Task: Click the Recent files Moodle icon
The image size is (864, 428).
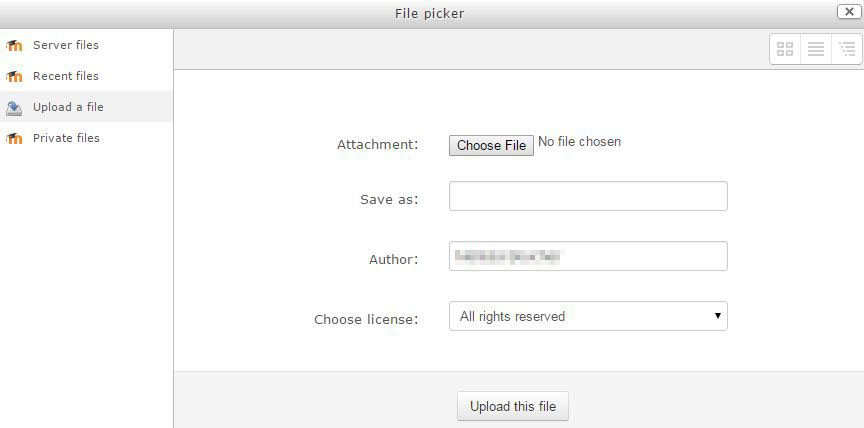Action: pos(14,76)
